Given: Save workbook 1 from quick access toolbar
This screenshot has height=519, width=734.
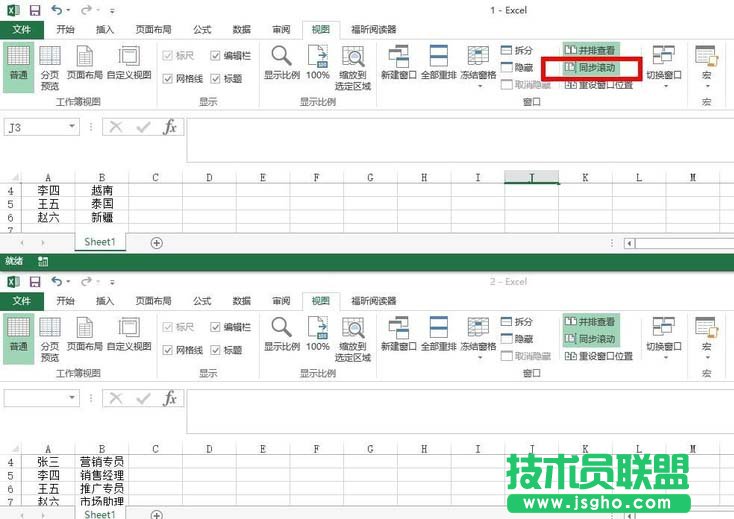Looking at the screenshot, I should [x=35, y=10].
